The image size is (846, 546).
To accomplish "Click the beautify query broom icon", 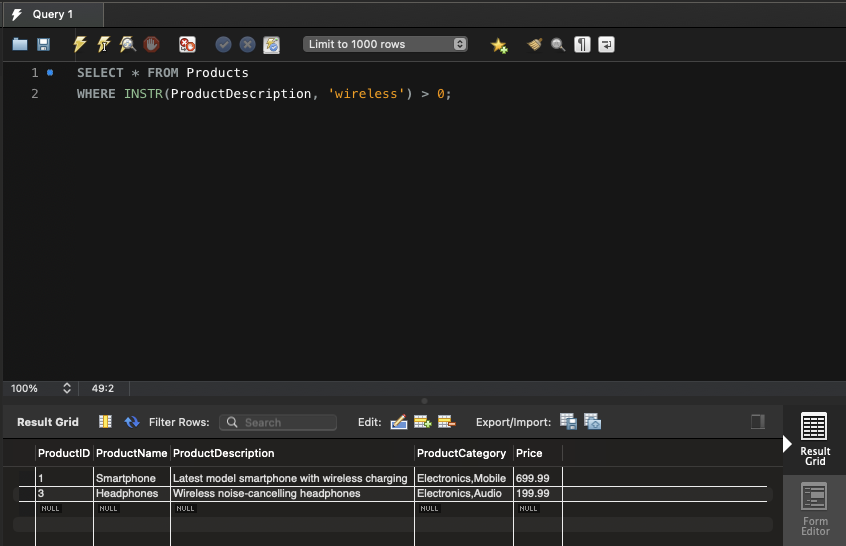I will [535, 45].
